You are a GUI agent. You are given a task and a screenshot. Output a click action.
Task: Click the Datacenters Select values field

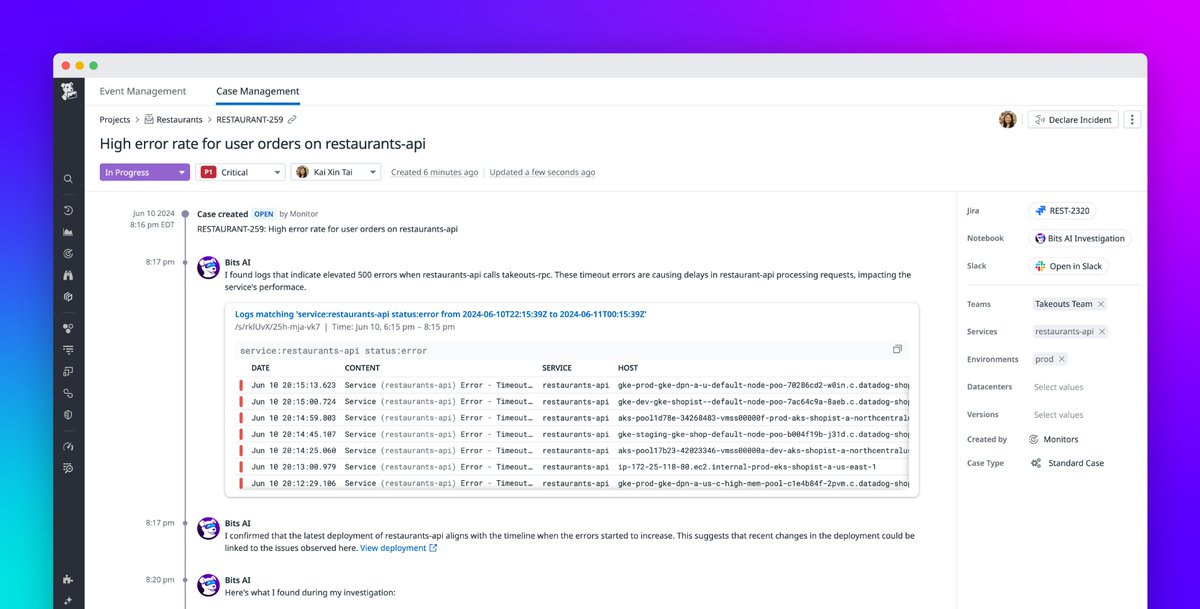[1060, 389]
